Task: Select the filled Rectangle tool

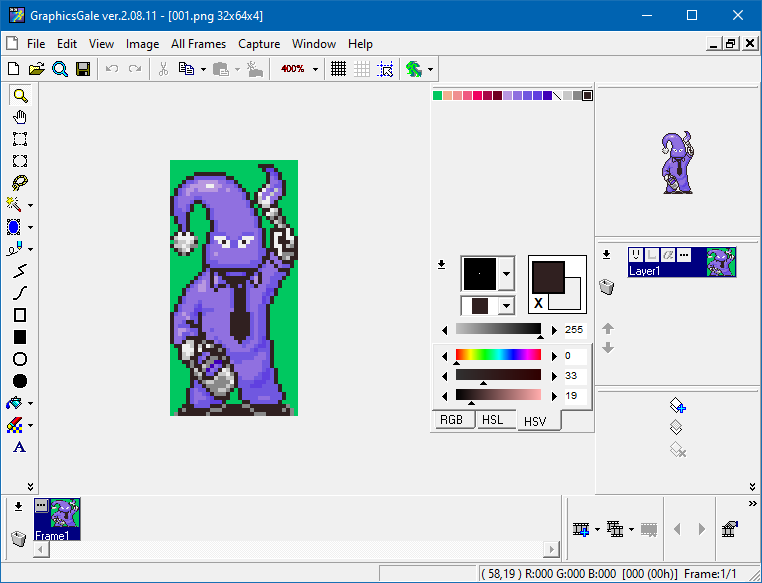Action: (x=20, y=337)
